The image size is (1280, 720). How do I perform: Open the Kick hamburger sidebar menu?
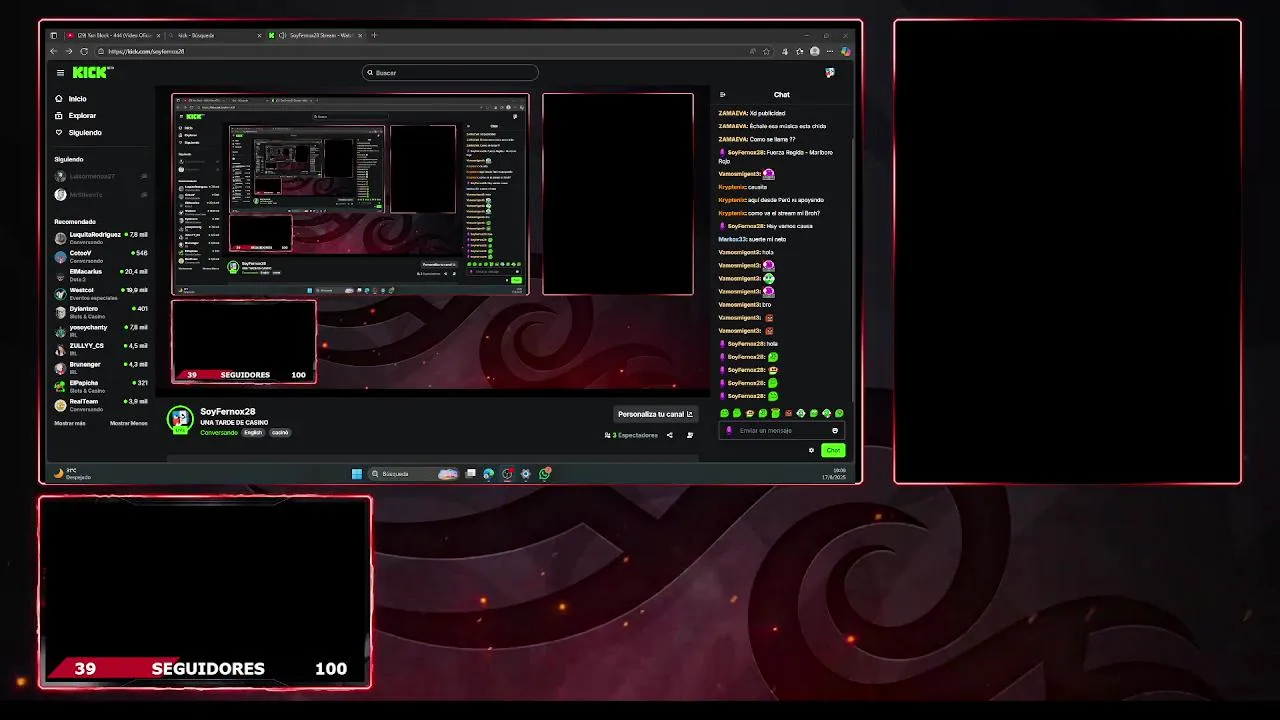click(60, 73)
